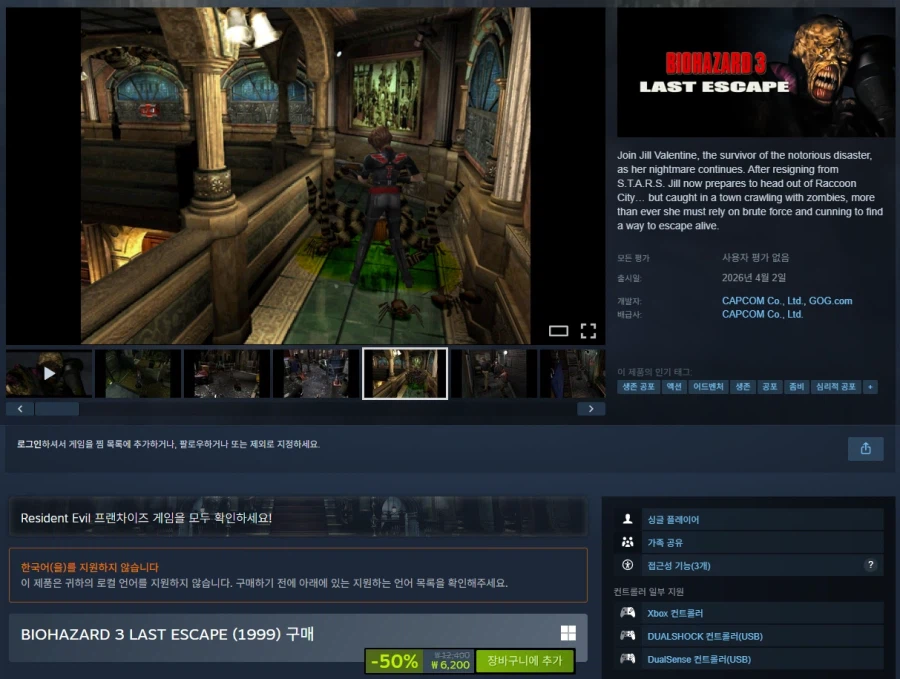Expand more tags with plus button
Screen dimensions: 900x679
(870, 387)
